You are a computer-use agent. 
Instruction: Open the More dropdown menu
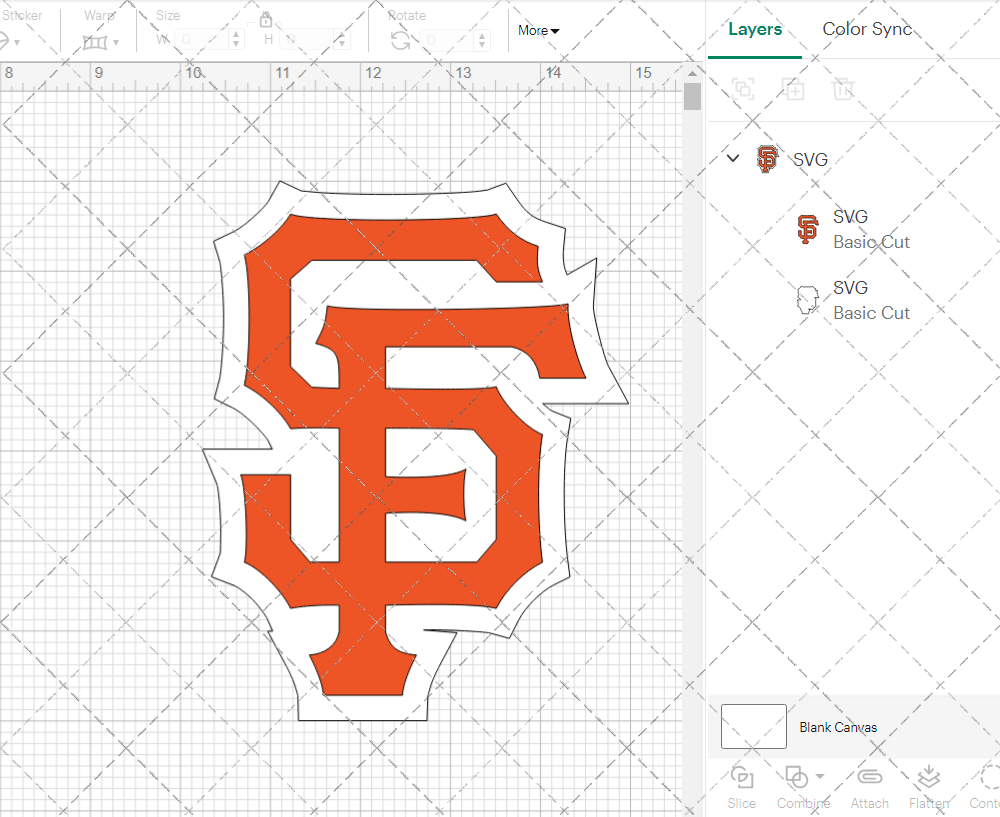click(x=538, y=31)
